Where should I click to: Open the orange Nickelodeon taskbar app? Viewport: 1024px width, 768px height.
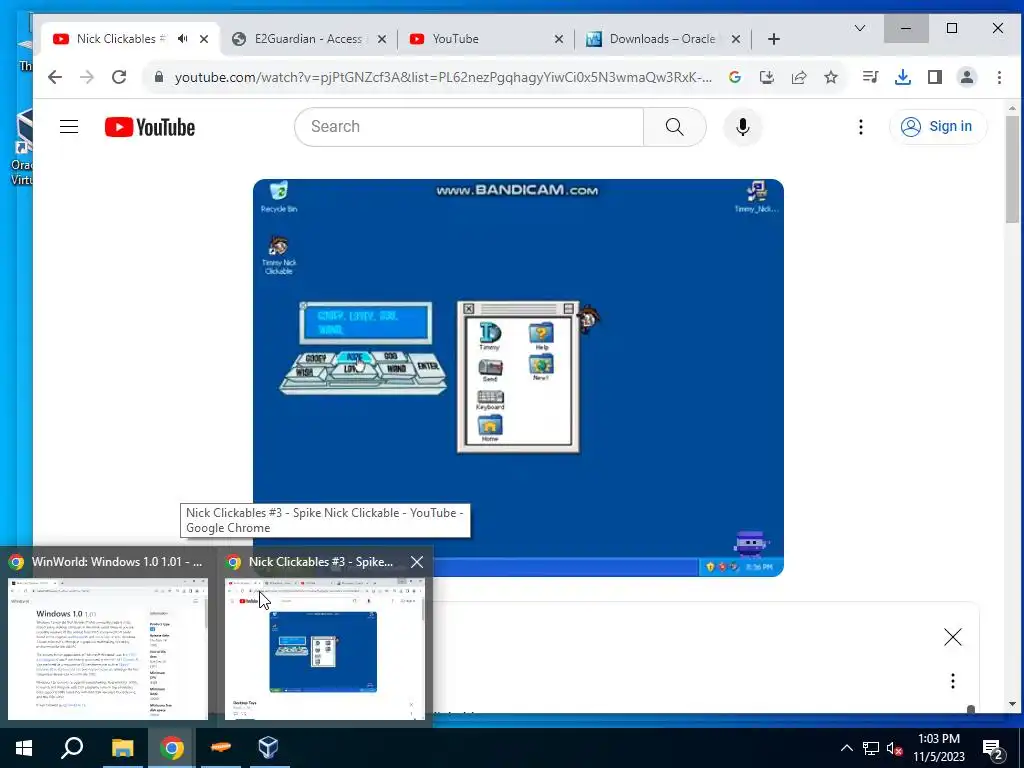(x=221, y=748)
